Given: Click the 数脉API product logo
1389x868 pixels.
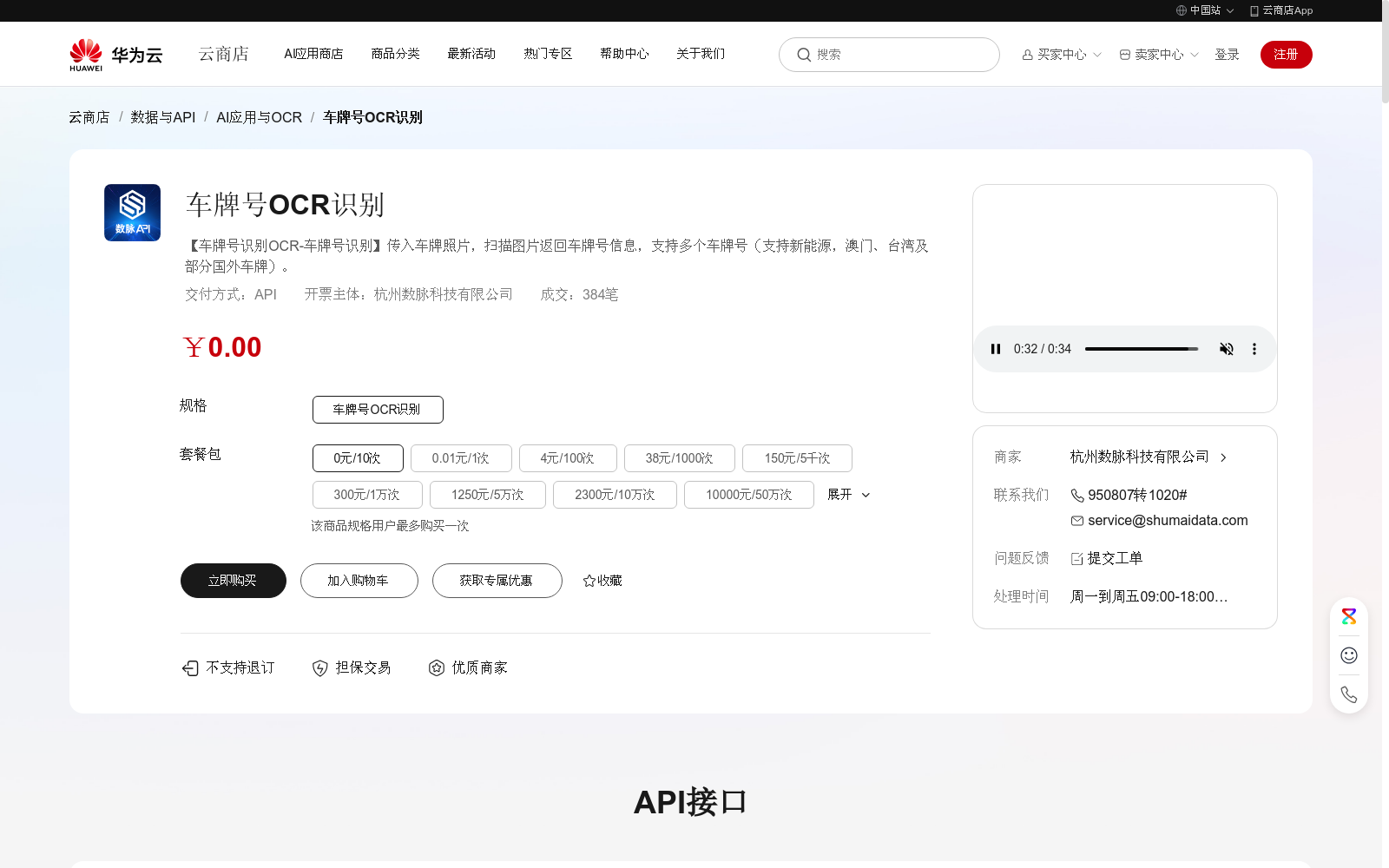Looking at the screenshot, I should [x=132, y=213].
